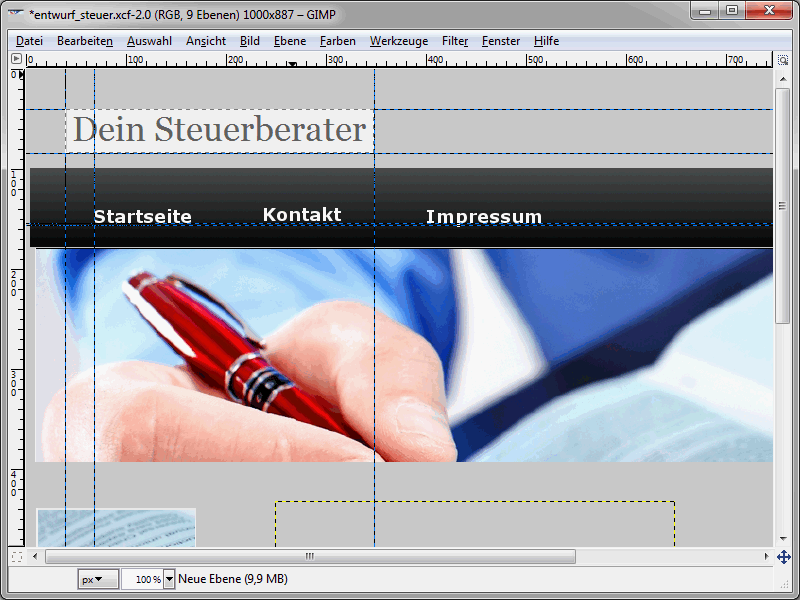800x600 pixels.
Task: Open the Fenster menu
Action: pyautogui.click(x=501, y=41)
